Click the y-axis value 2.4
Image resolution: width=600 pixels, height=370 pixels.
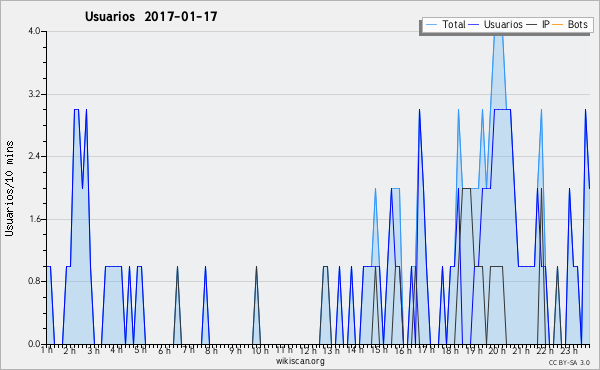(34, 156)
